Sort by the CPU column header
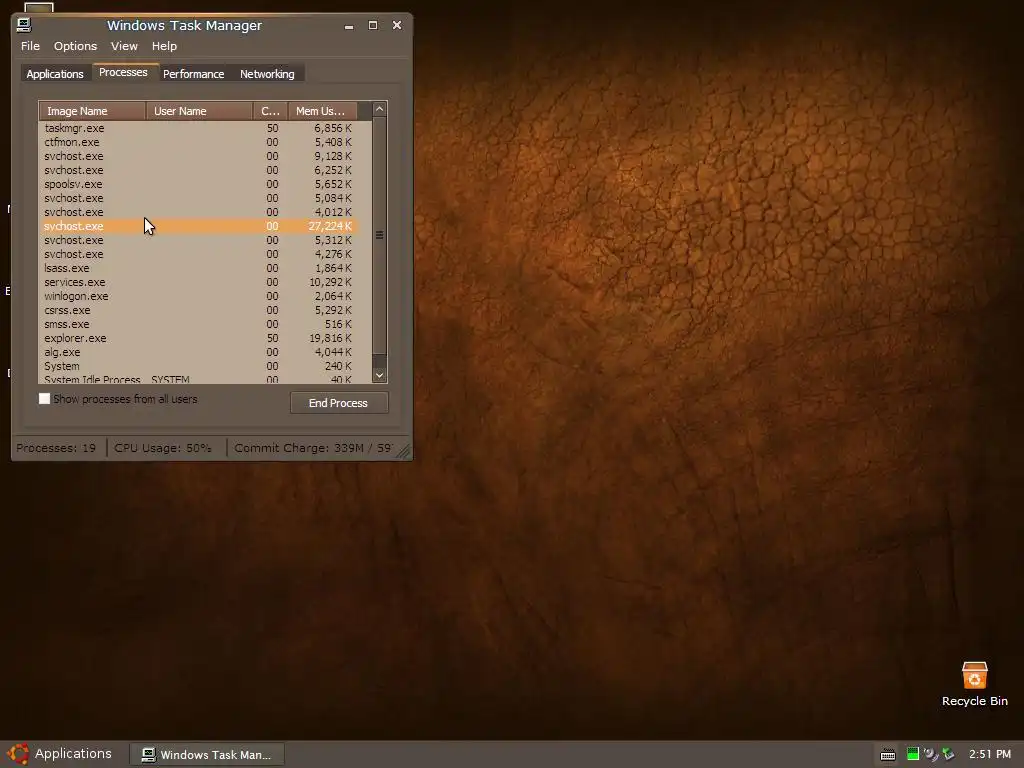Image resolution: width=1024 pixels, height=768 pixels. pos(270,111)
